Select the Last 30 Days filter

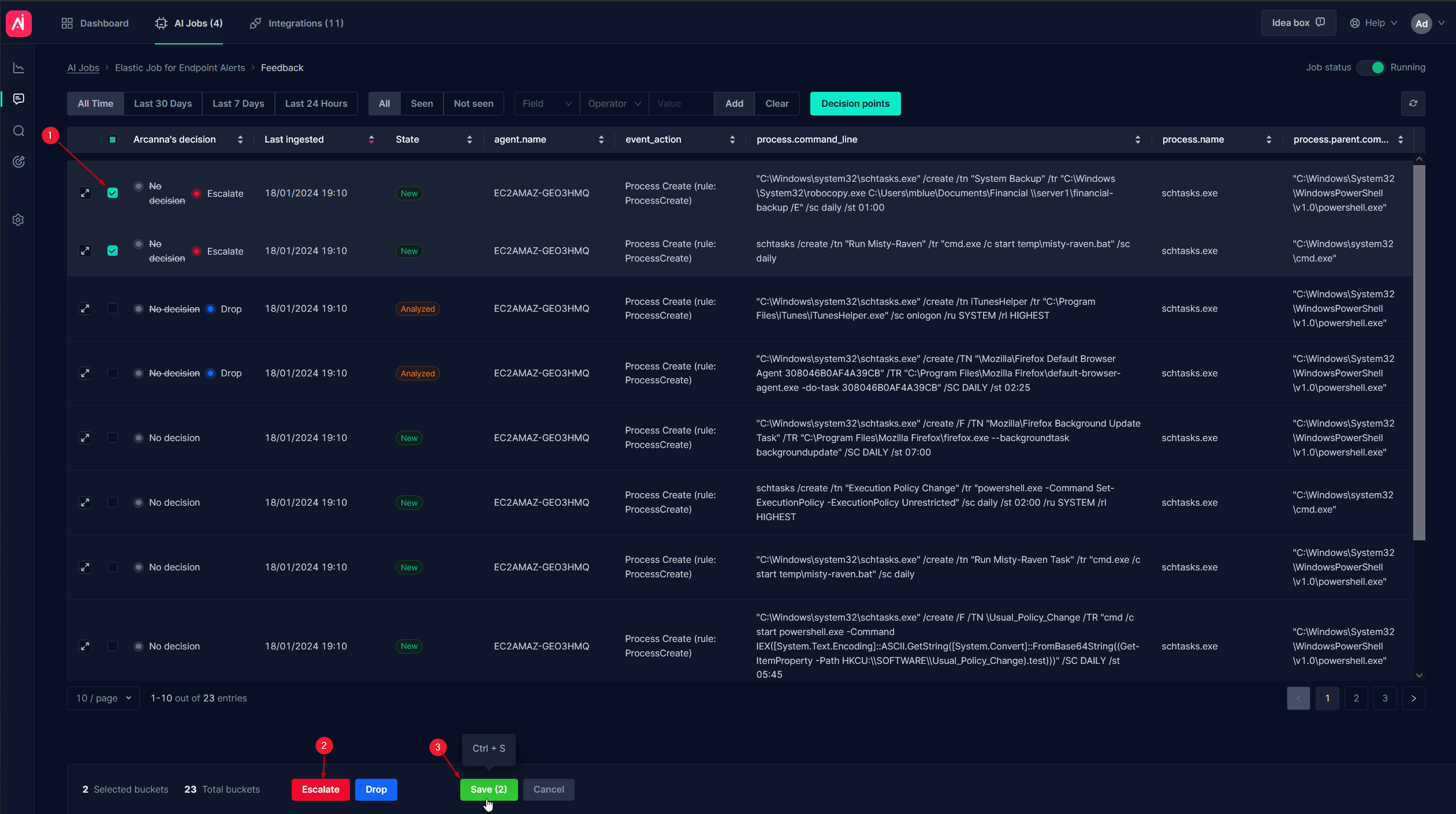click(x=163, y=103)
